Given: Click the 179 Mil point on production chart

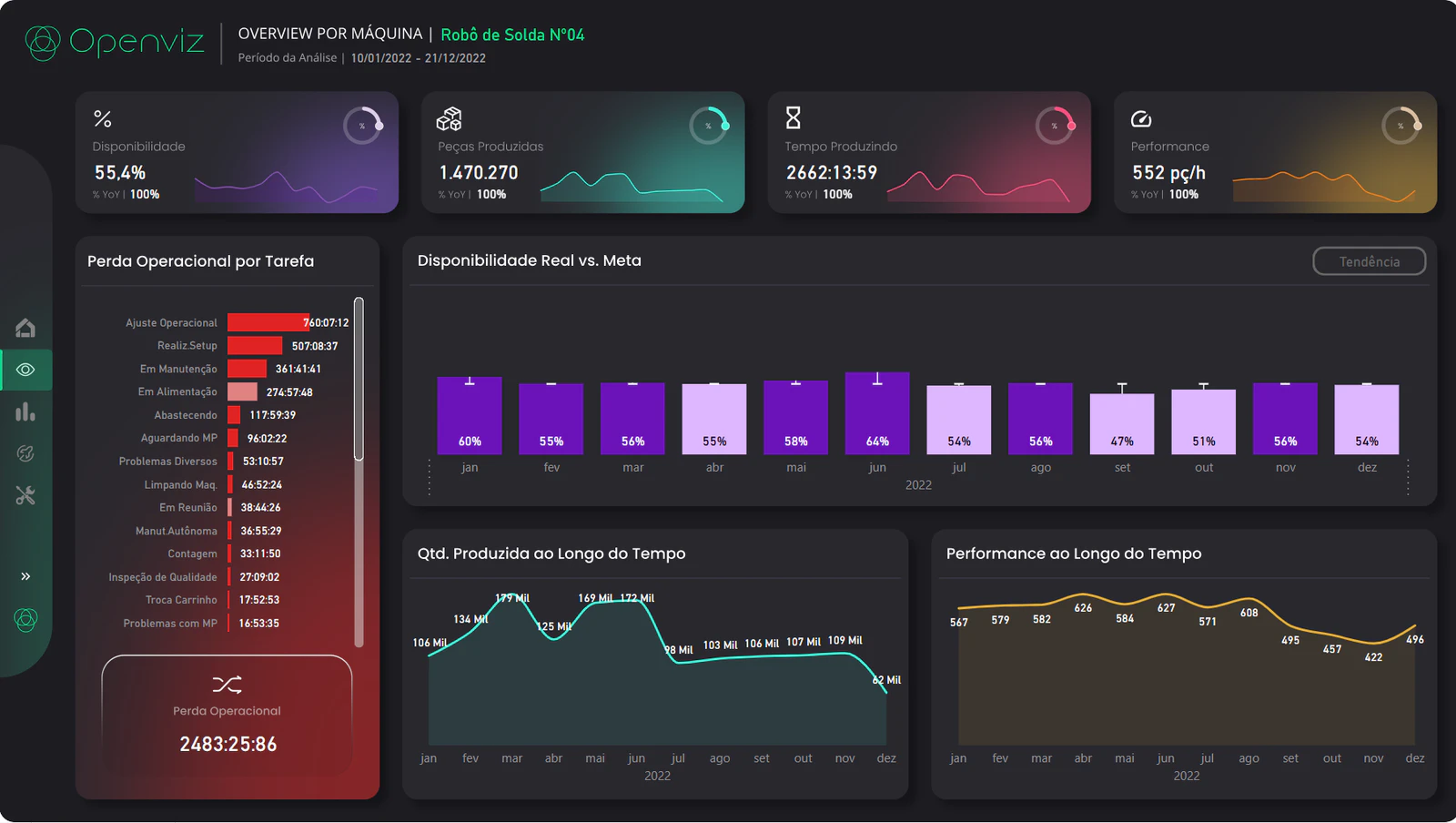Looking at the screenshot, I should (512, 598).
